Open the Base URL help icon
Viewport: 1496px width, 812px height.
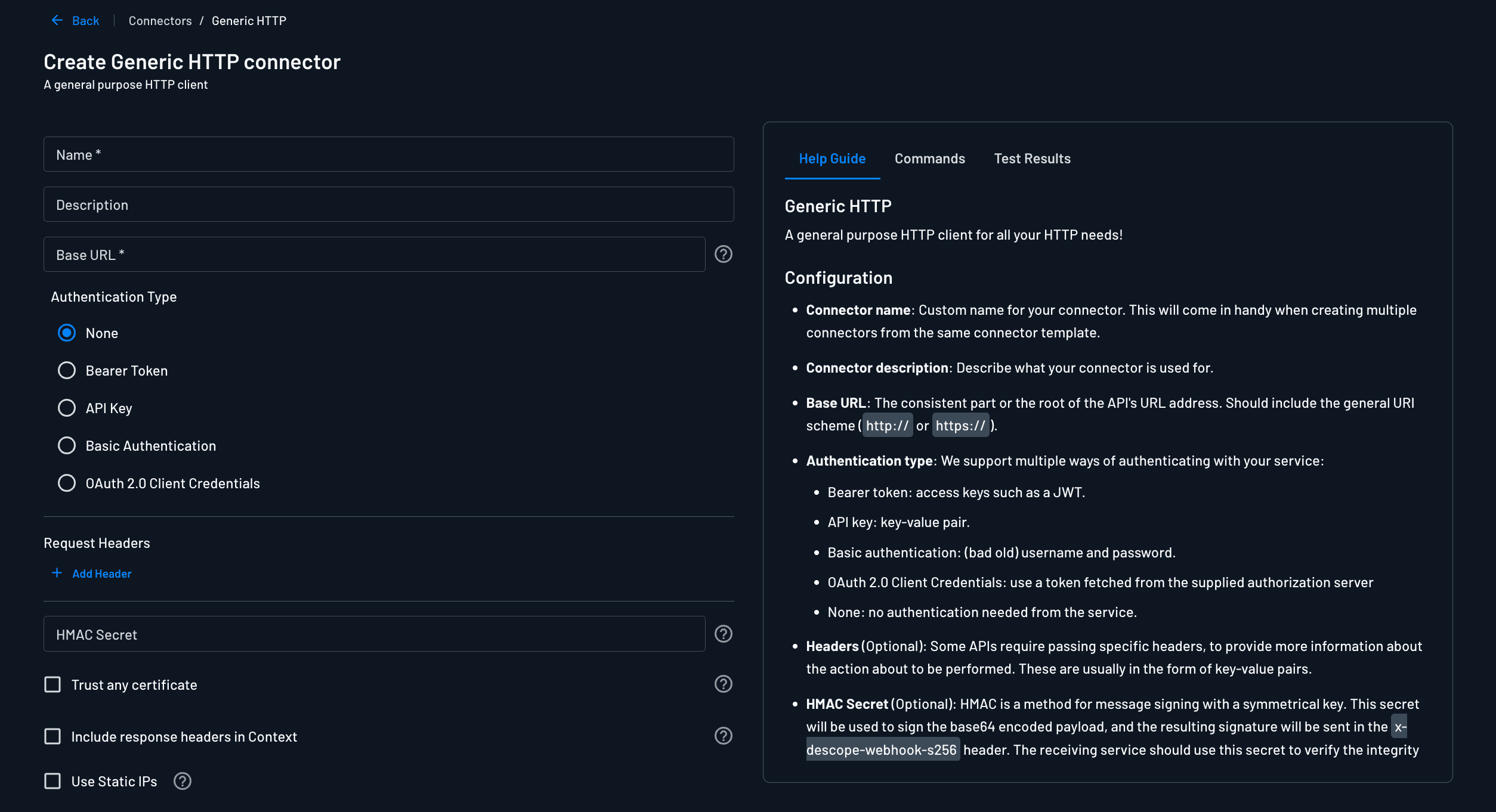click(723, 254)
